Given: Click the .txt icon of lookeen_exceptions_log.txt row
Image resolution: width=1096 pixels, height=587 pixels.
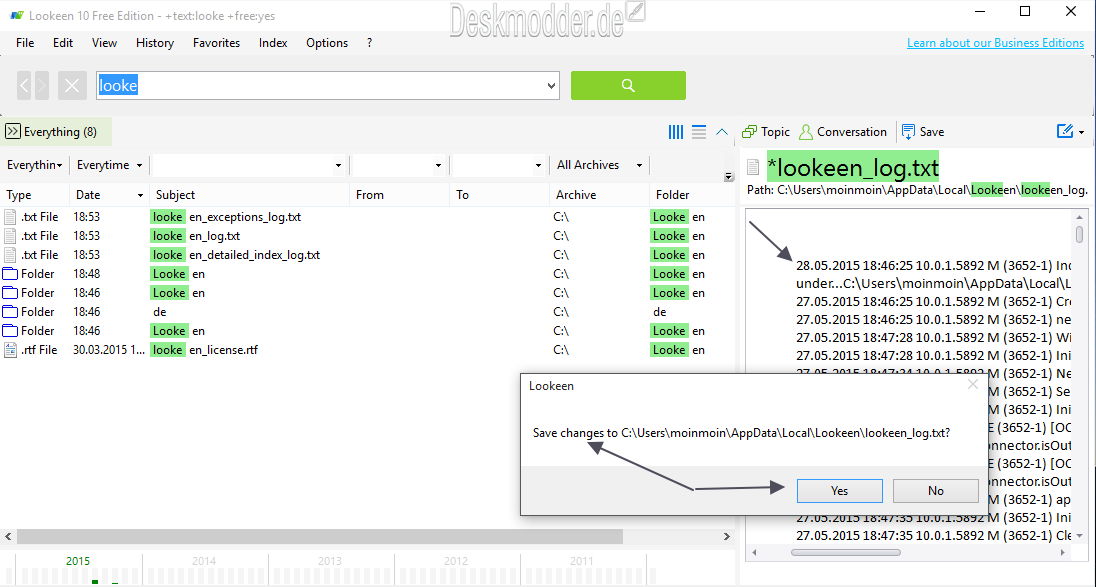Looking at the screenshot, I should pyautogui.click(x=10, y=217).
